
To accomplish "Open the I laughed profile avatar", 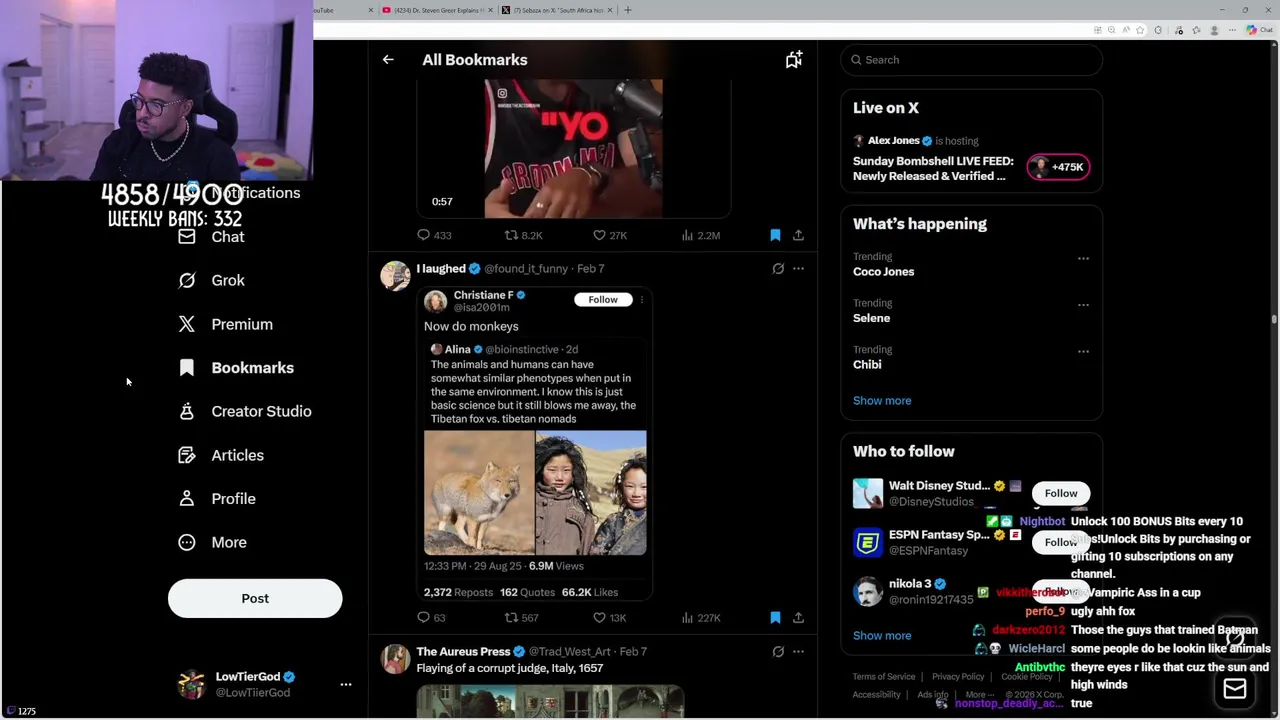I will point(395,276).
